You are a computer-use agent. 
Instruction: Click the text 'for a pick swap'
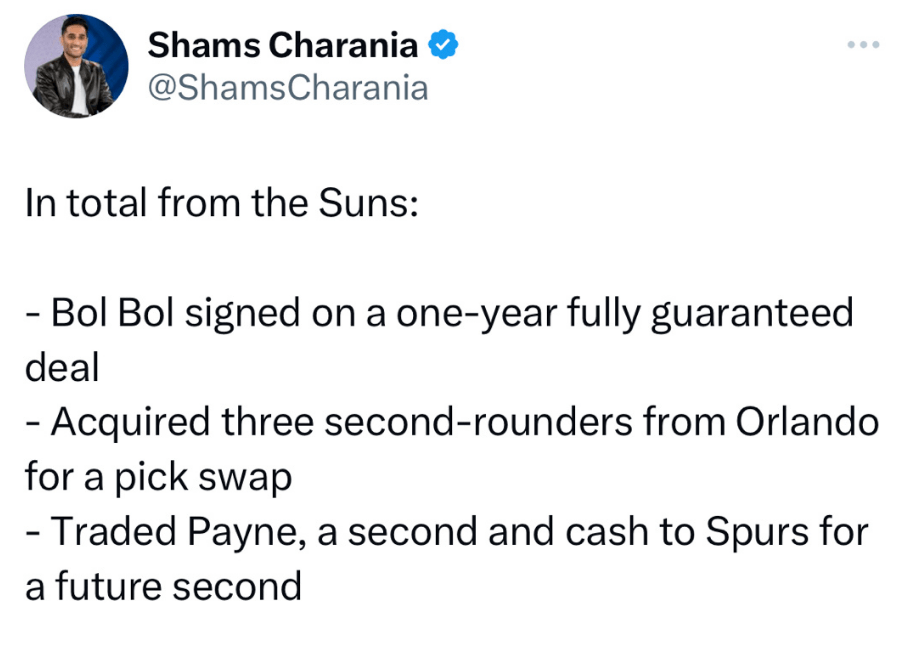158,477
